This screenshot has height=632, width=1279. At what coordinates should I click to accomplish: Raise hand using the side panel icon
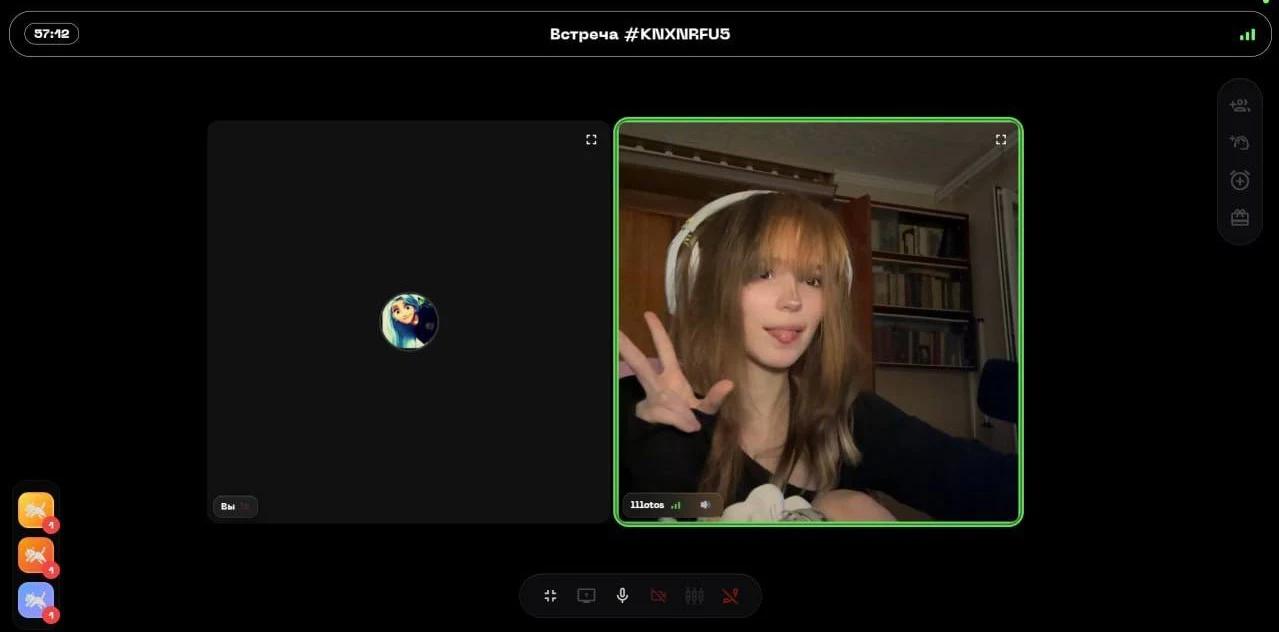click(x=1240, y=142)
